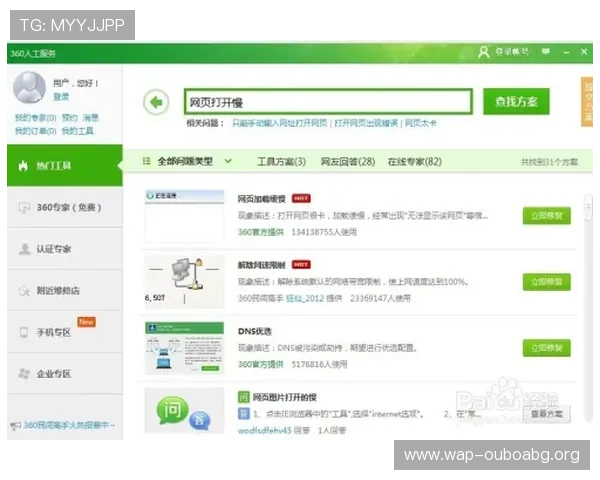Open the 企业专区 sidebar item
The height and width of the screenshot is (480, 600).
pos(65,374)
